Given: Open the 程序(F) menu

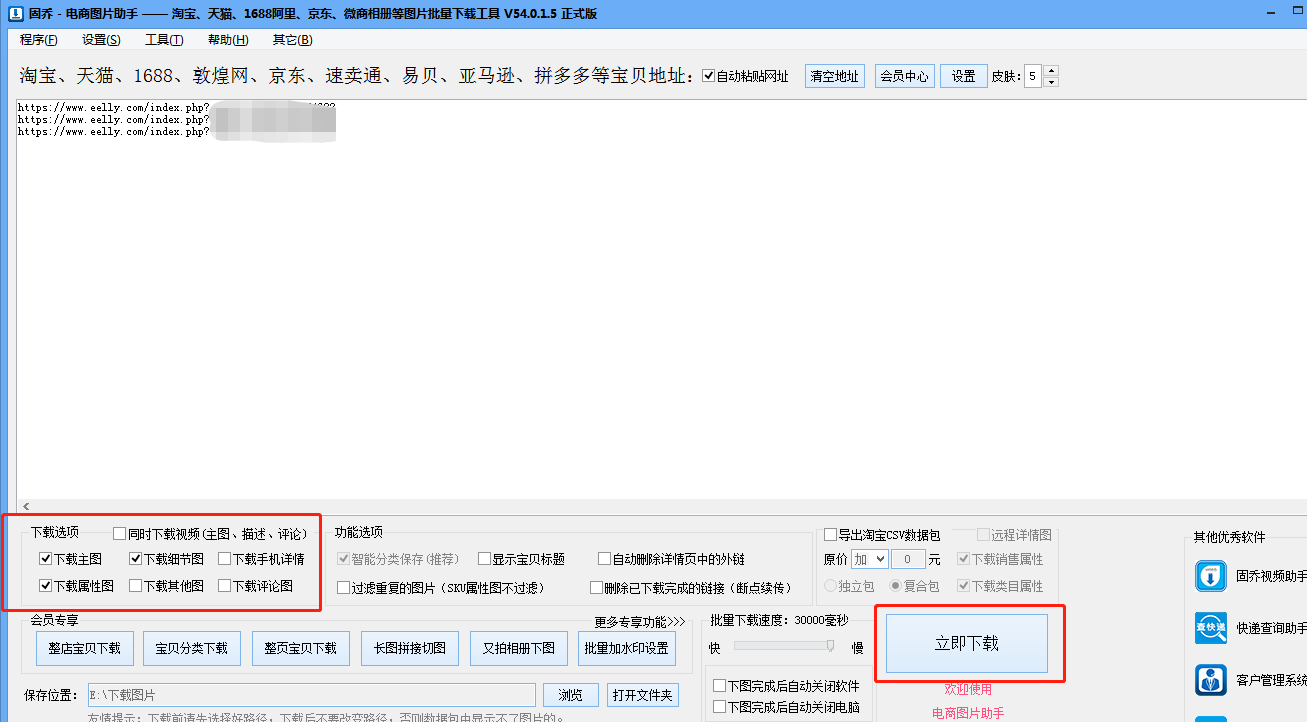Looking at the screenshot, I should click(38, 40).
